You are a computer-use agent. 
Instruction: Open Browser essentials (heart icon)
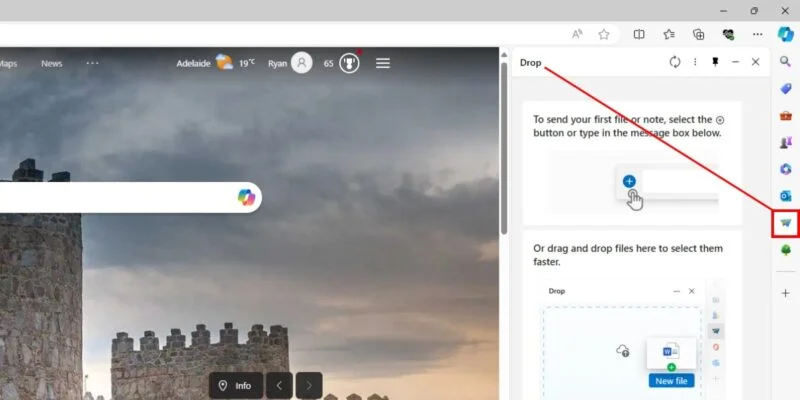coord(728,34)
